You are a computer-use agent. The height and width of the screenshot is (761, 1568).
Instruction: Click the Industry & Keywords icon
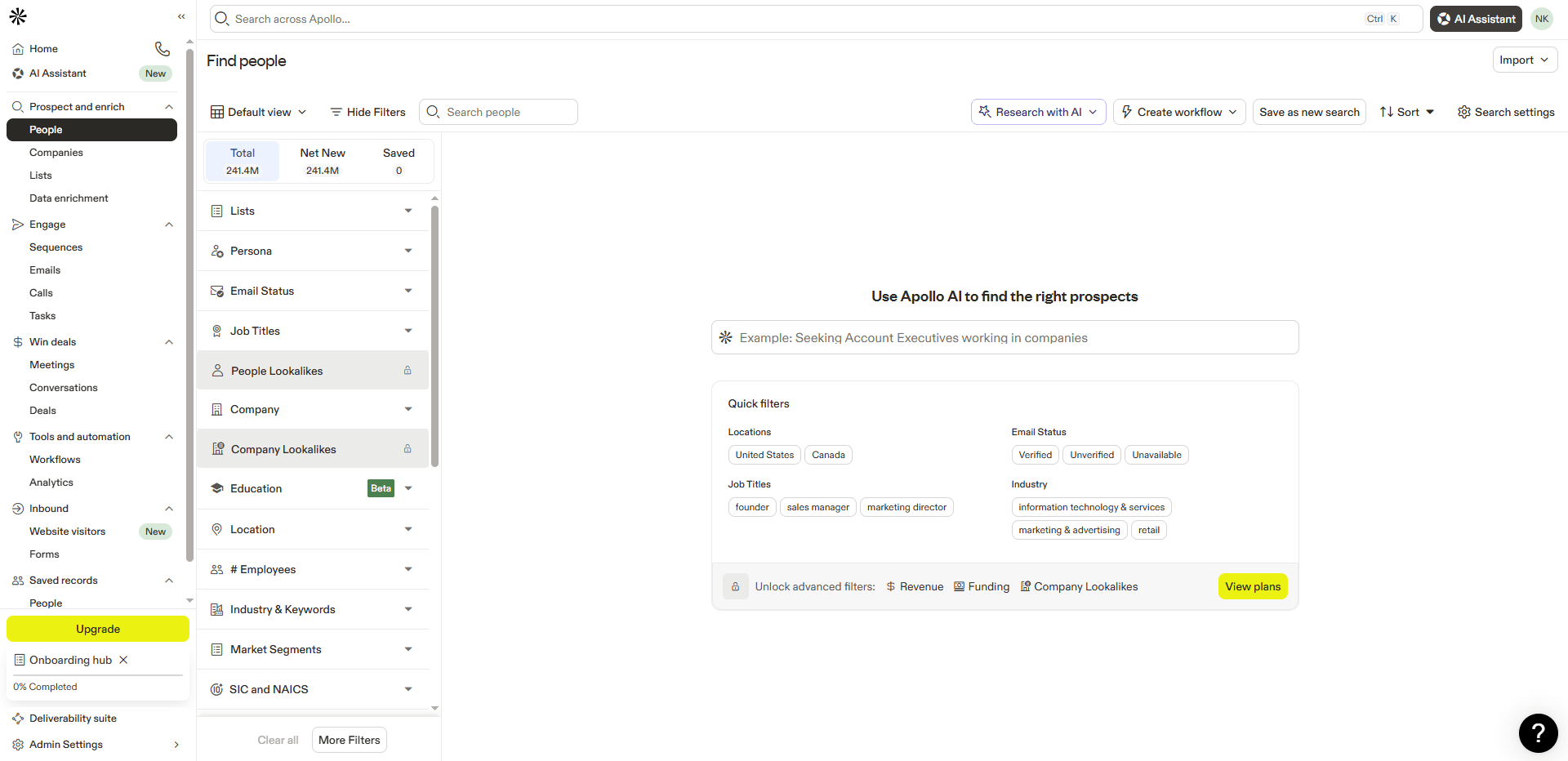[216, 609]
